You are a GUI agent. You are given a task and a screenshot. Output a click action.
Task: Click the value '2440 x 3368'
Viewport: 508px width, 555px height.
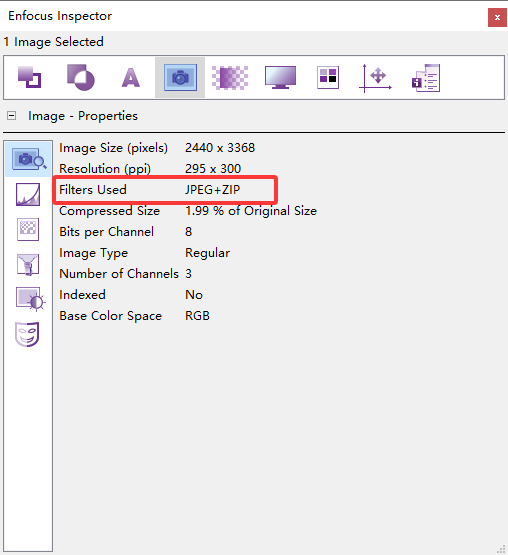pyautogui.click(x=220, y=148)
